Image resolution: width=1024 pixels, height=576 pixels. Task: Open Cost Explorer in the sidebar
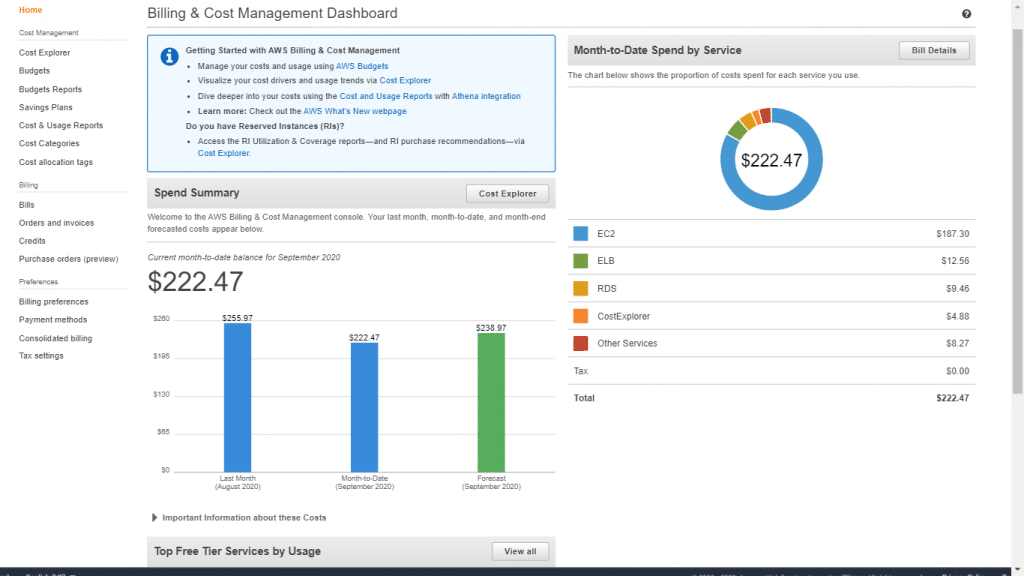tap(44, 52)
